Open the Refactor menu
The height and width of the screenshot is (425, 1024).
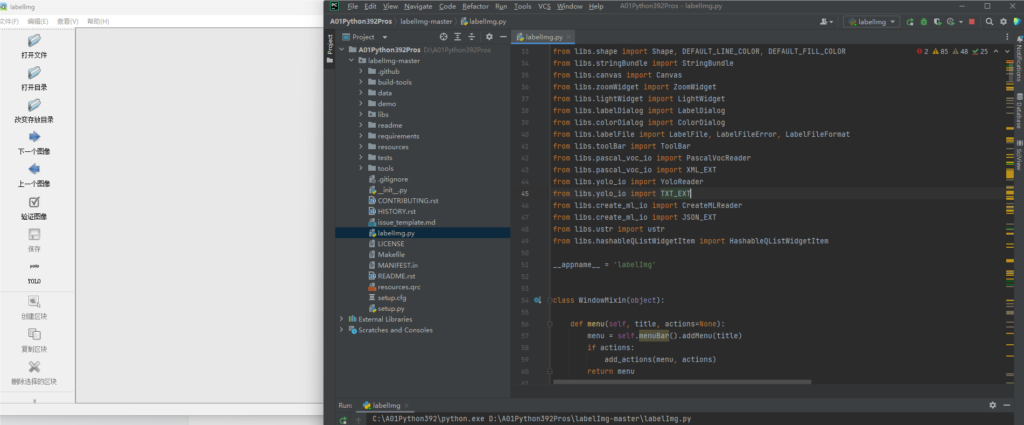pos(475,7)
